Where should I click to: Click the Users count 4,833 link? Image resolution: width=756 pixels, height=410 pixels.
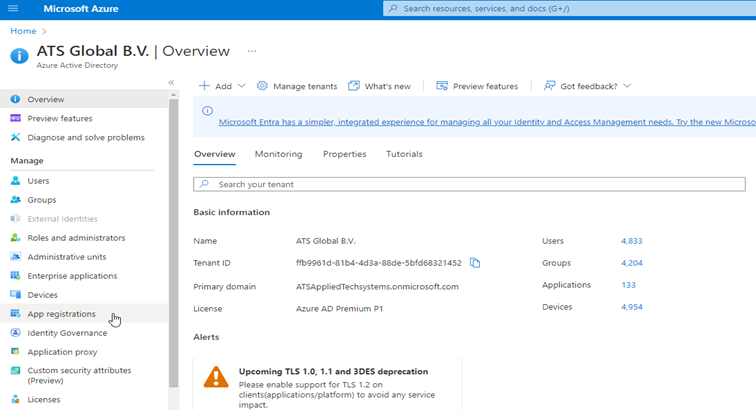[x=631, y=241]
